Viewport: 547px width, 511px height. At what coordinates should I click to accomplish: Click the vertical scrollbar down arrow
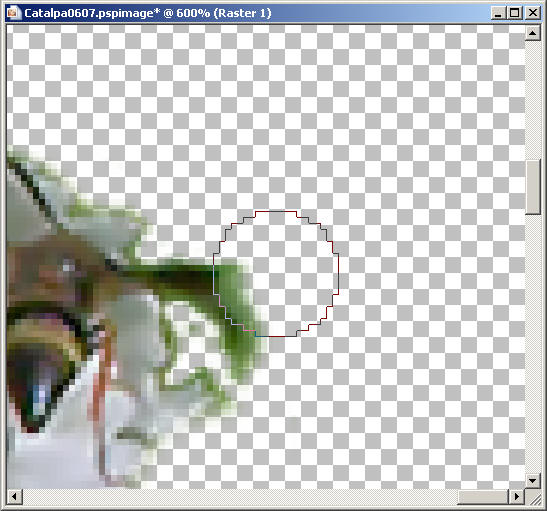(x=533, y=481)
